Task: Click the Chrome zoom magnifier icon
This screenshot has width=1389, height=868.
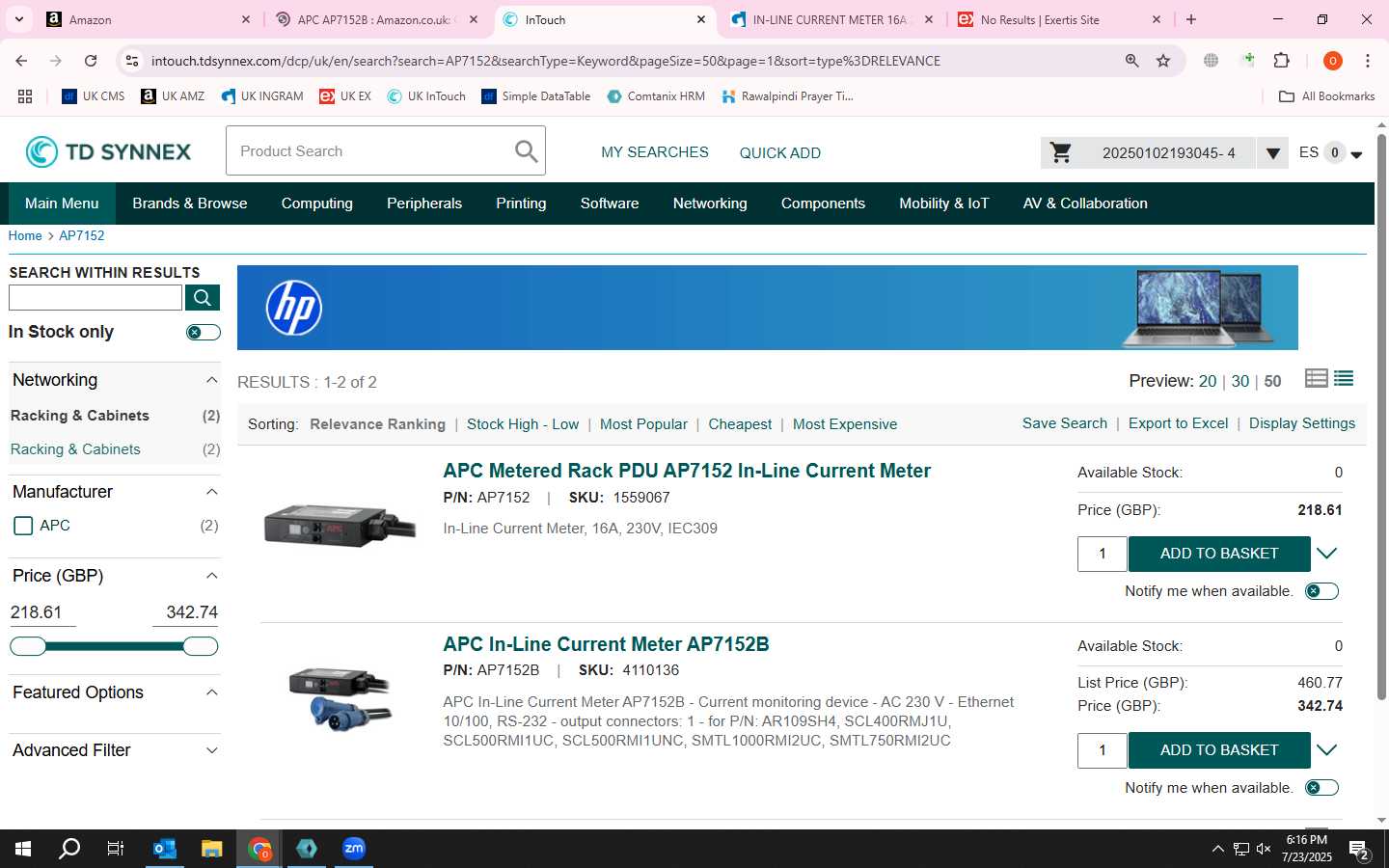Action: (x=1131, y=61)
